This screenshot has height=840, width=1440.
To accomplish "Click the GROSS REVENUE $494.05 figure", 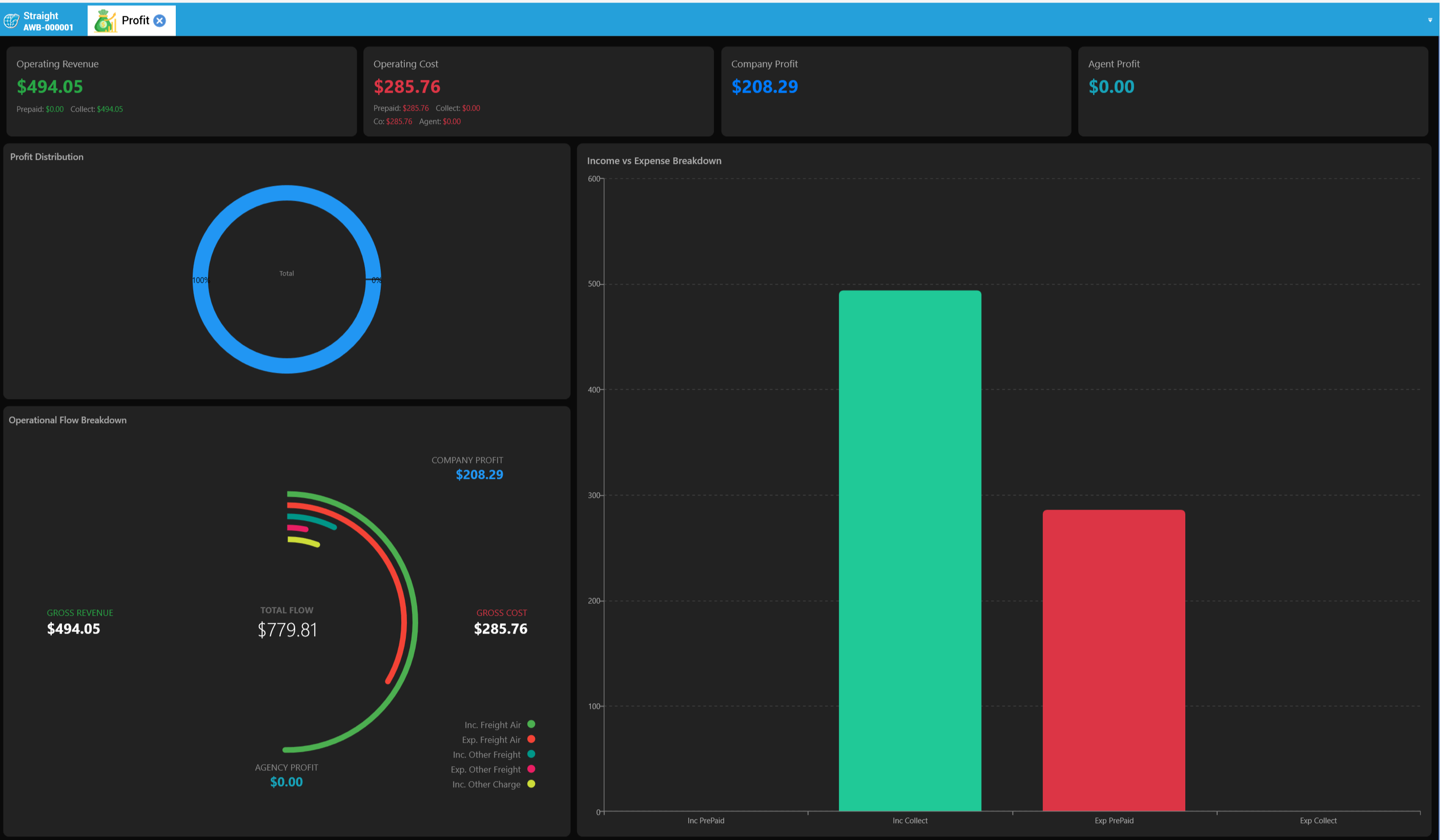I will [73, 628].
